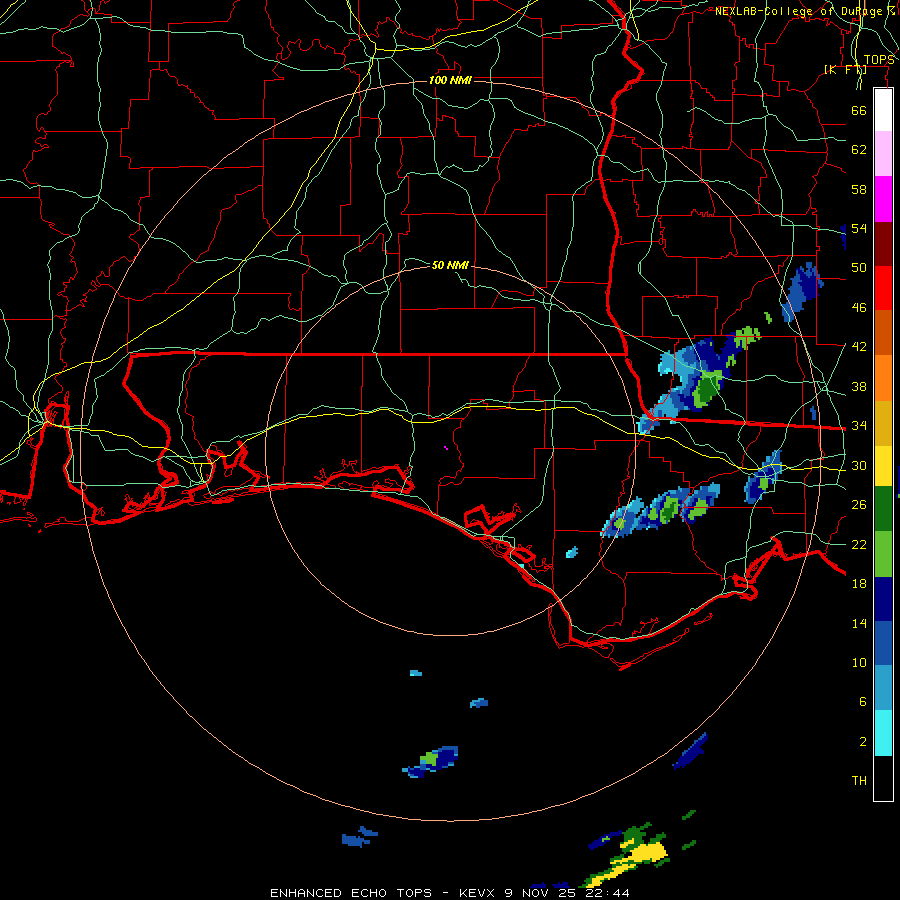Viewport: 900px width, 900px height.
Task: Select the black TH legend swatch
Action: [883, 778]
